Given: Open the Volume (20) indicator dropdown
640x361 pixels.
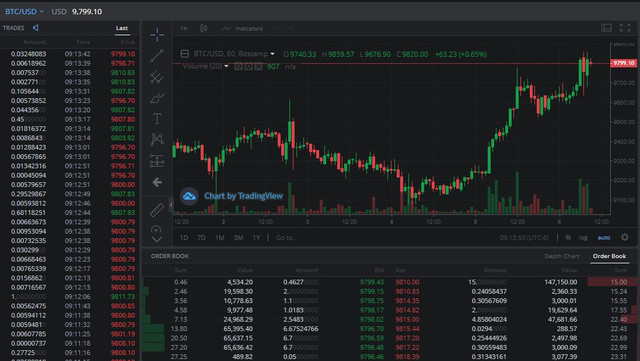Looking at the screenshot, I should click(x=205, y=66).
